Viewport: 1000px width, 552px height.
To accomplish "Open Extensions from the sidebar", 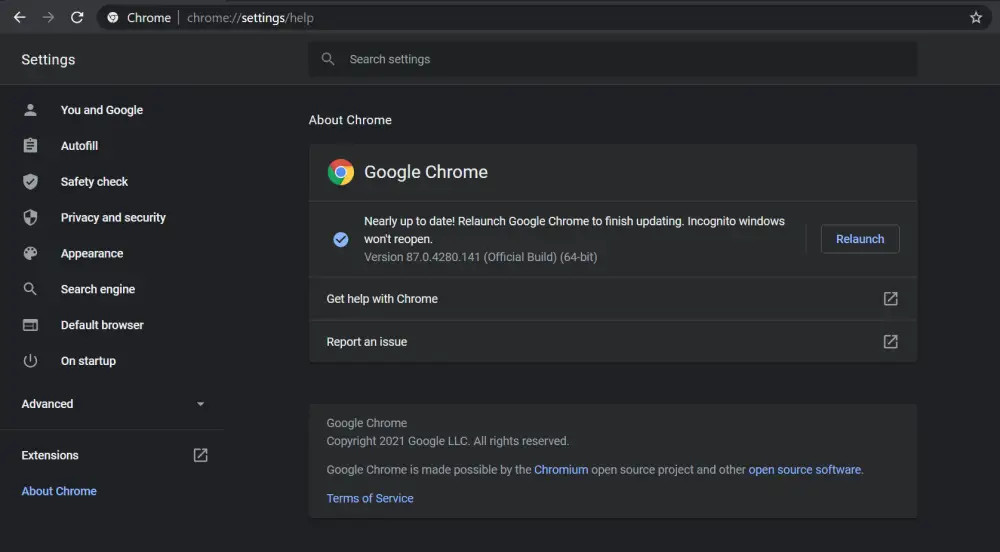I will (x=50, y=455).
